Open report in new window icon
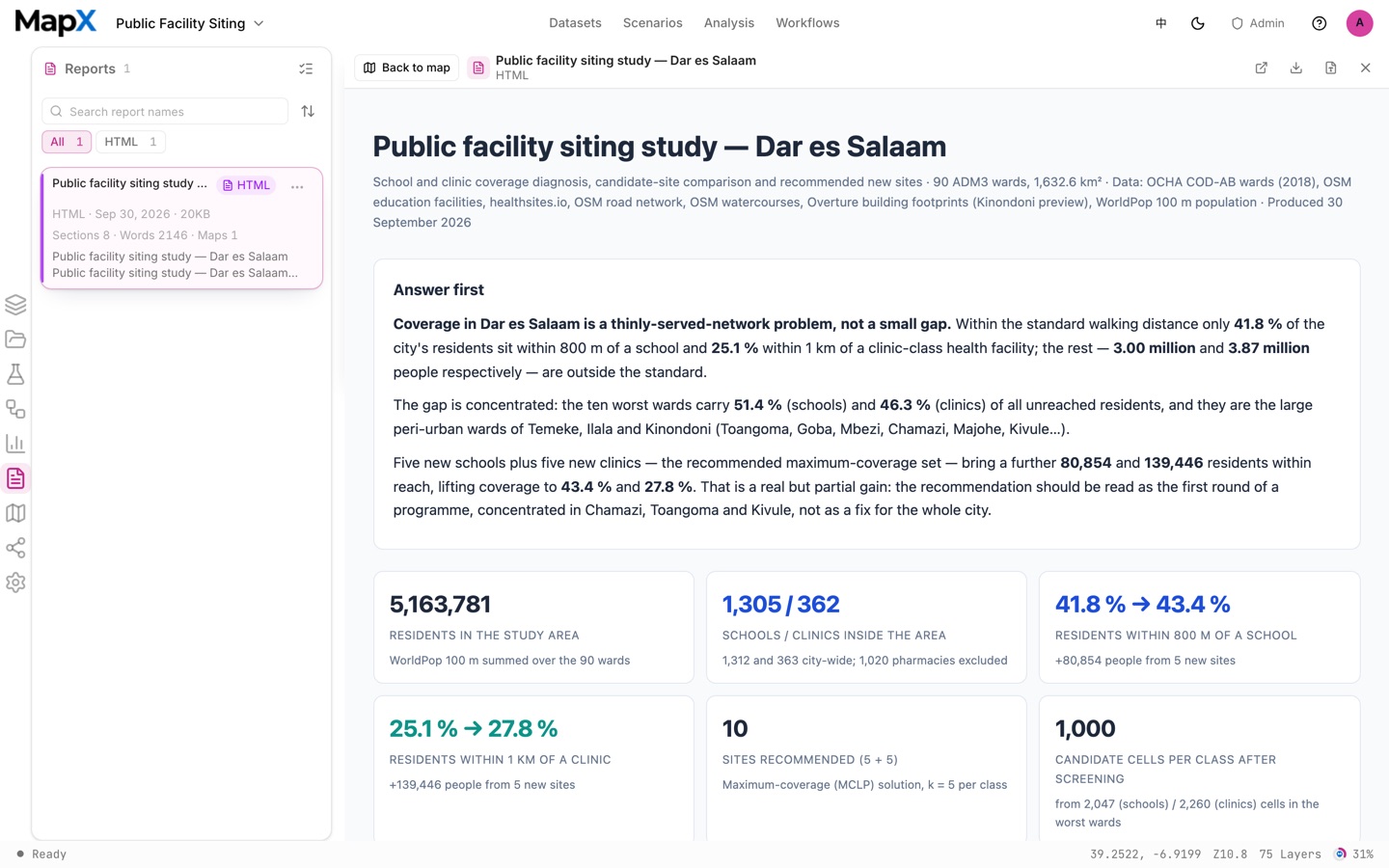This screenshot has height=868, width=1389. tap(1262, 68)
